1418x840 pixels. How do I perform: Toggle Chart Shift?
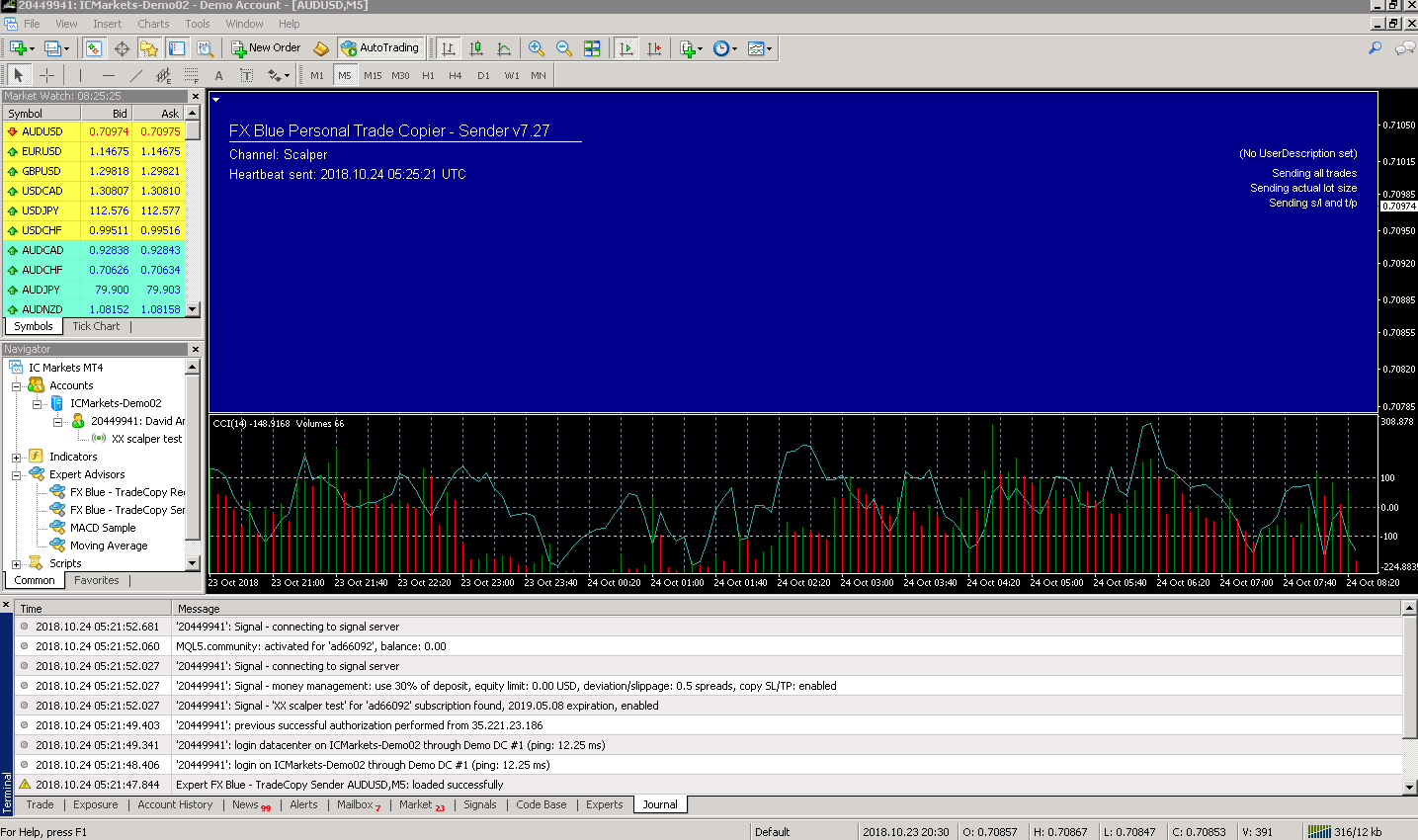pyautogui.click(x=653, y=47)
